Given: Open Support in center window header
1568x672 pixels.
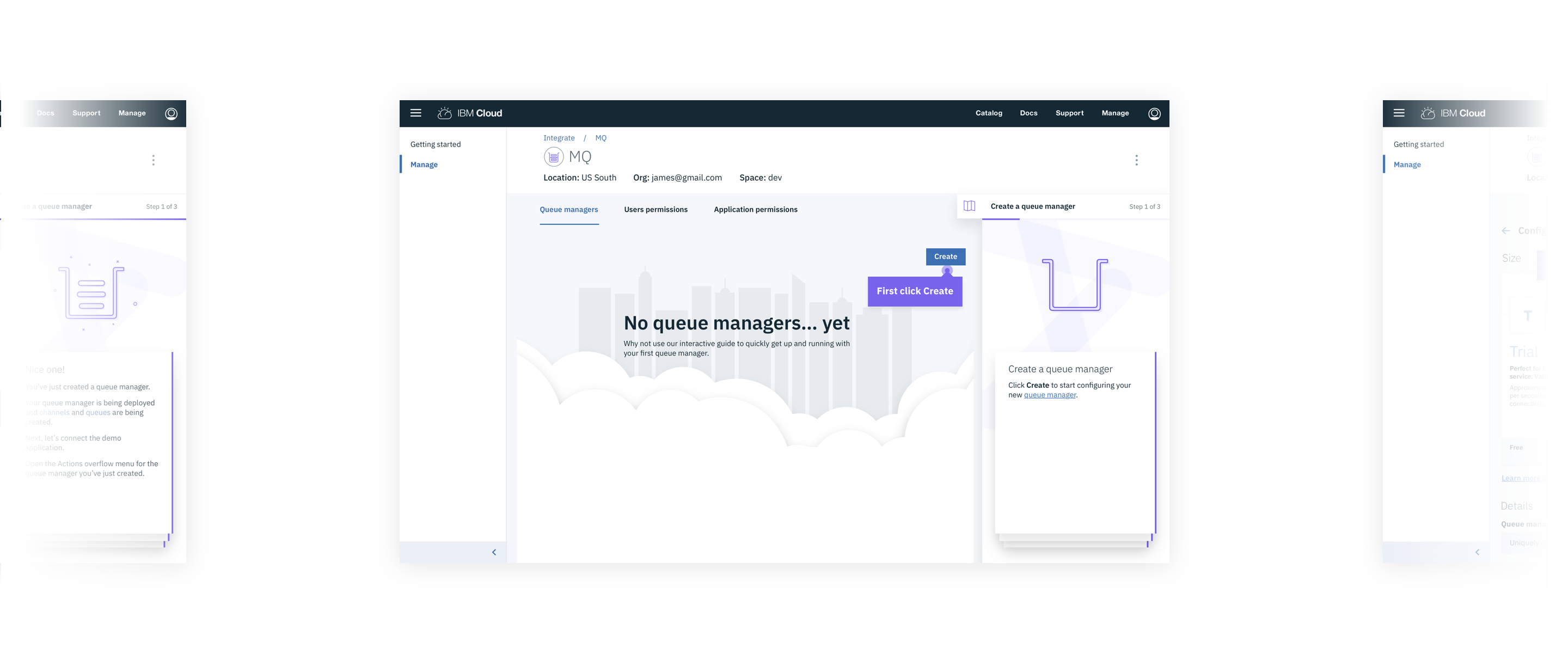Looking at the screenshot, I should click(x=1069, y=113).
